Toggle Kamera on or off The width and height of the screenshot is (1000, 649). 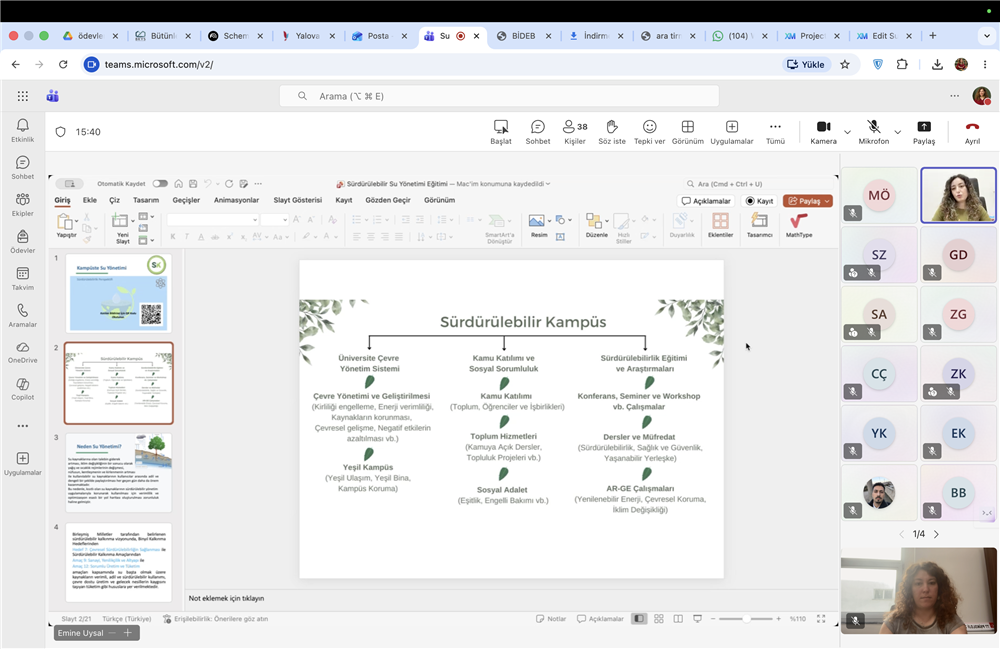click(823, 132)
